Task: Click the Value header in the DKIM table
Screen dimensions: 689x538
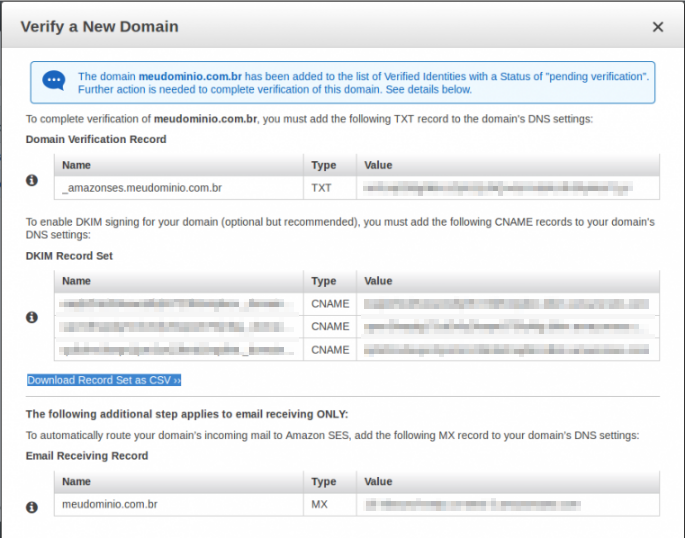Action: click(378, 281)
